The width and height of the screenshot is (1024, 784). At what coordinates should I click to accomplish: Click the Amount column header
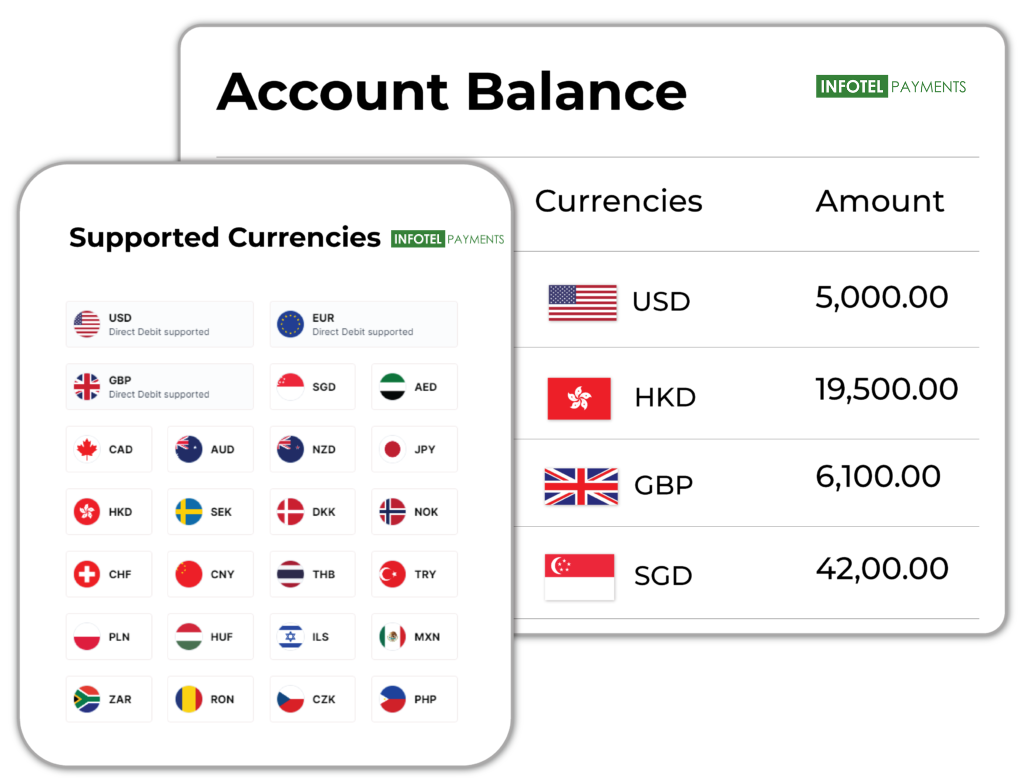point(879,201)
